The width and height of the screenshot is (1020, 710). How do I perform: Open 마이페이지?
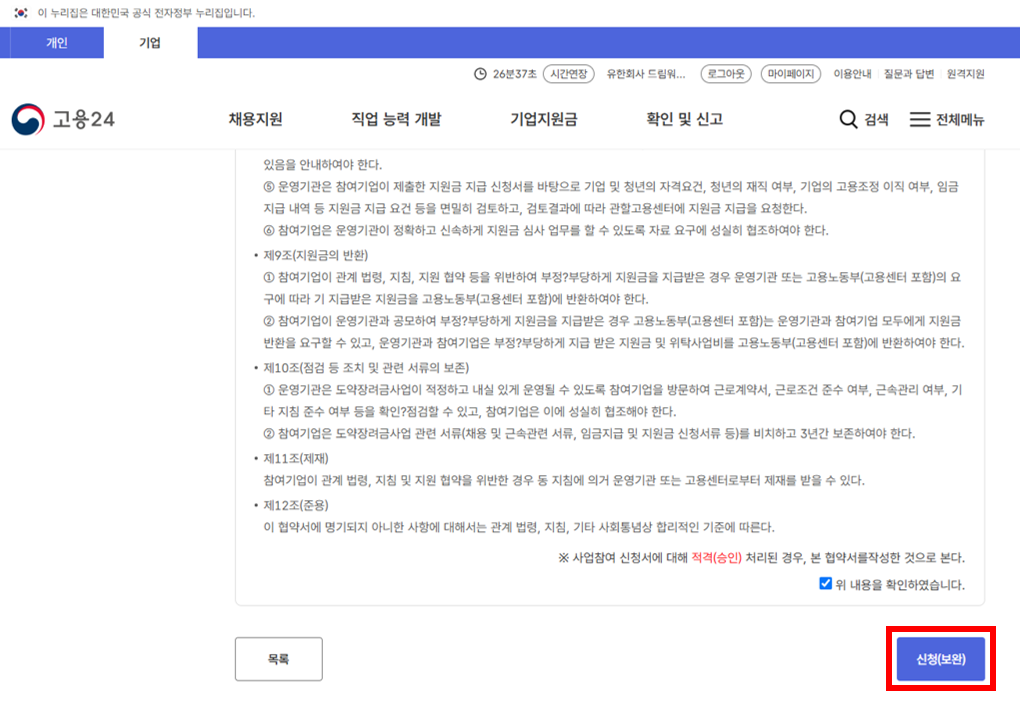791,74
